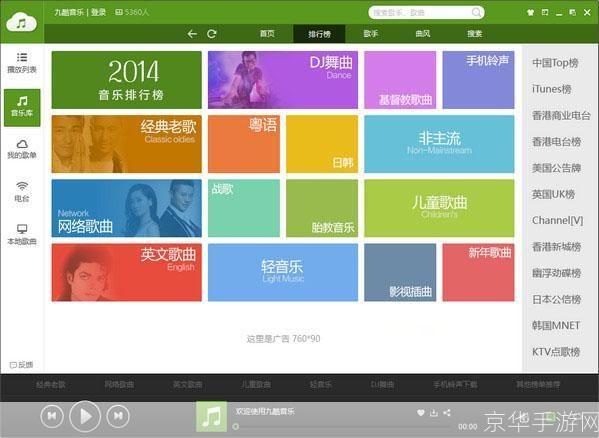Select 幽浮劲碟榜 chart

pos(557,273)
